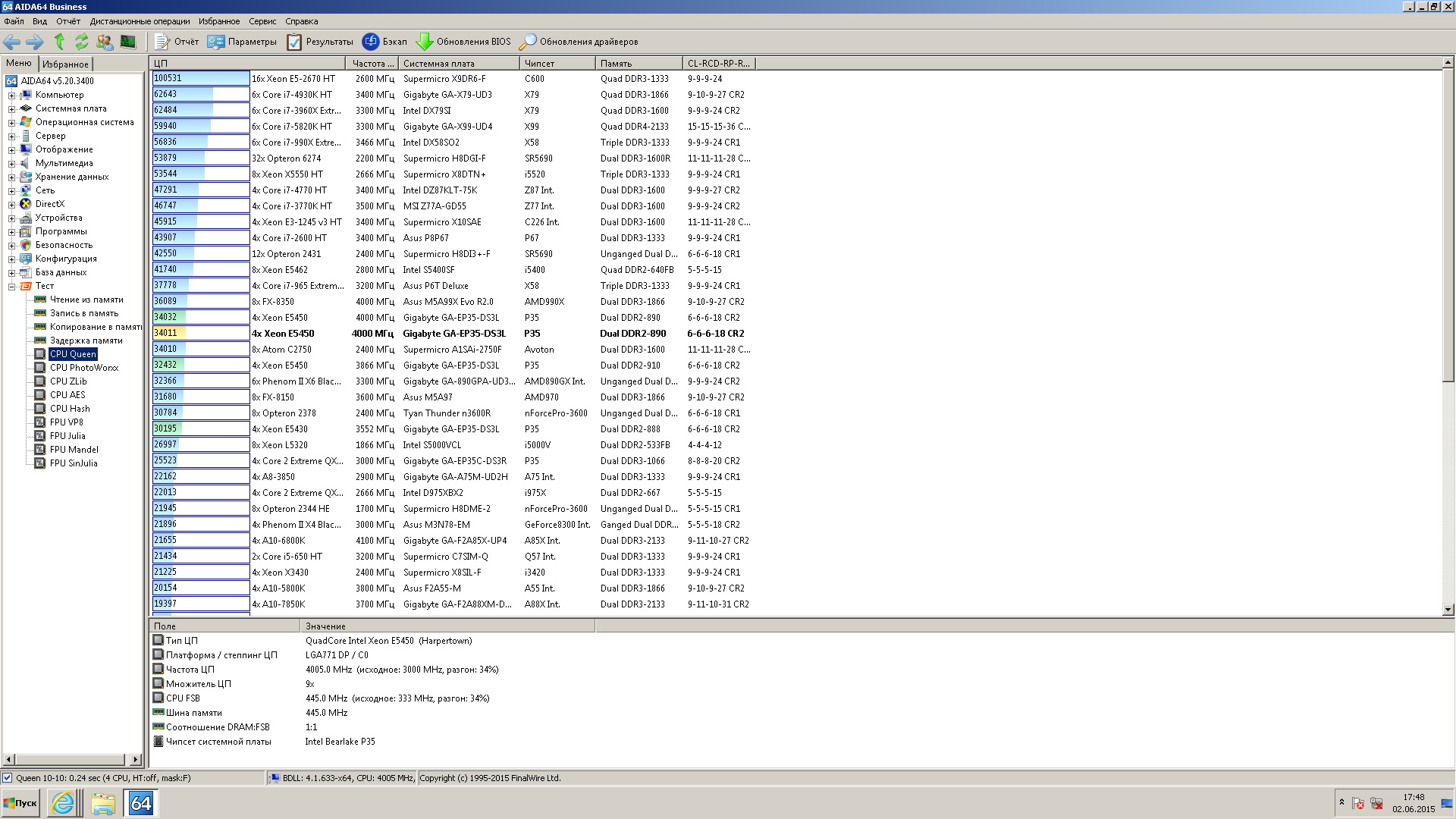Expand the Системная плата node
The image size is (1456, 819).
click(x=11, y=109)
